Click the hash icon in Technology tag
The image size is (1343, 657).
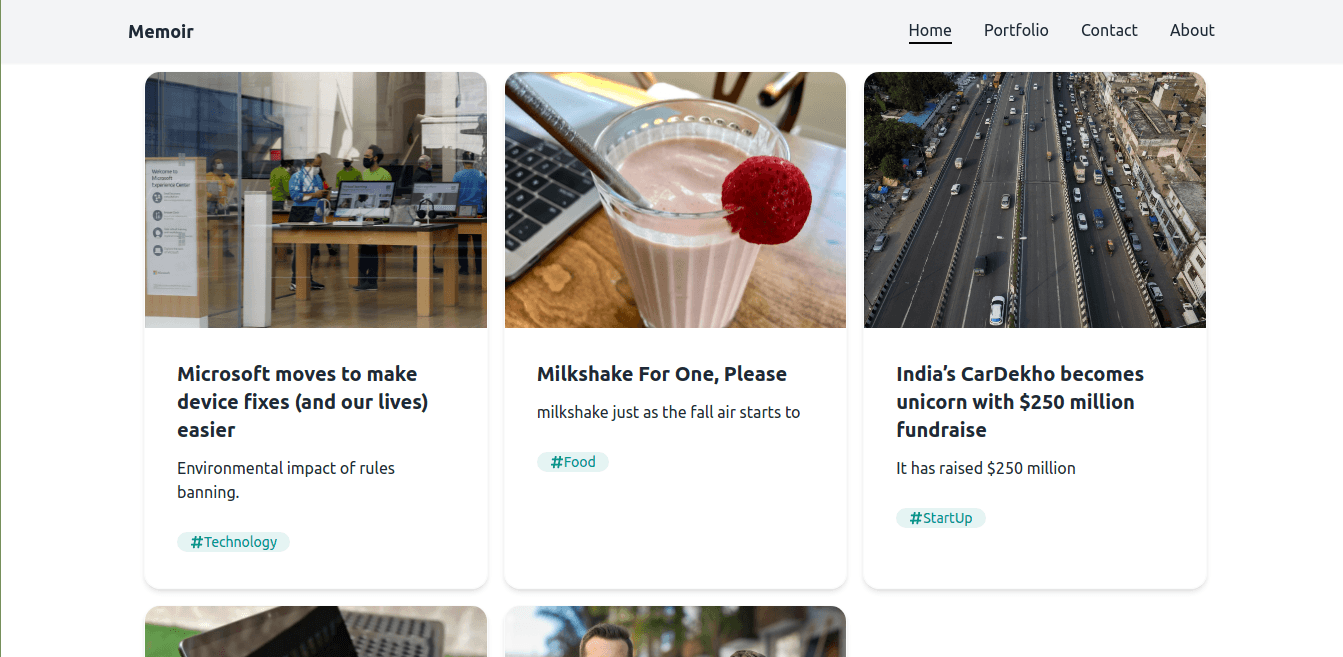point(196,542)
